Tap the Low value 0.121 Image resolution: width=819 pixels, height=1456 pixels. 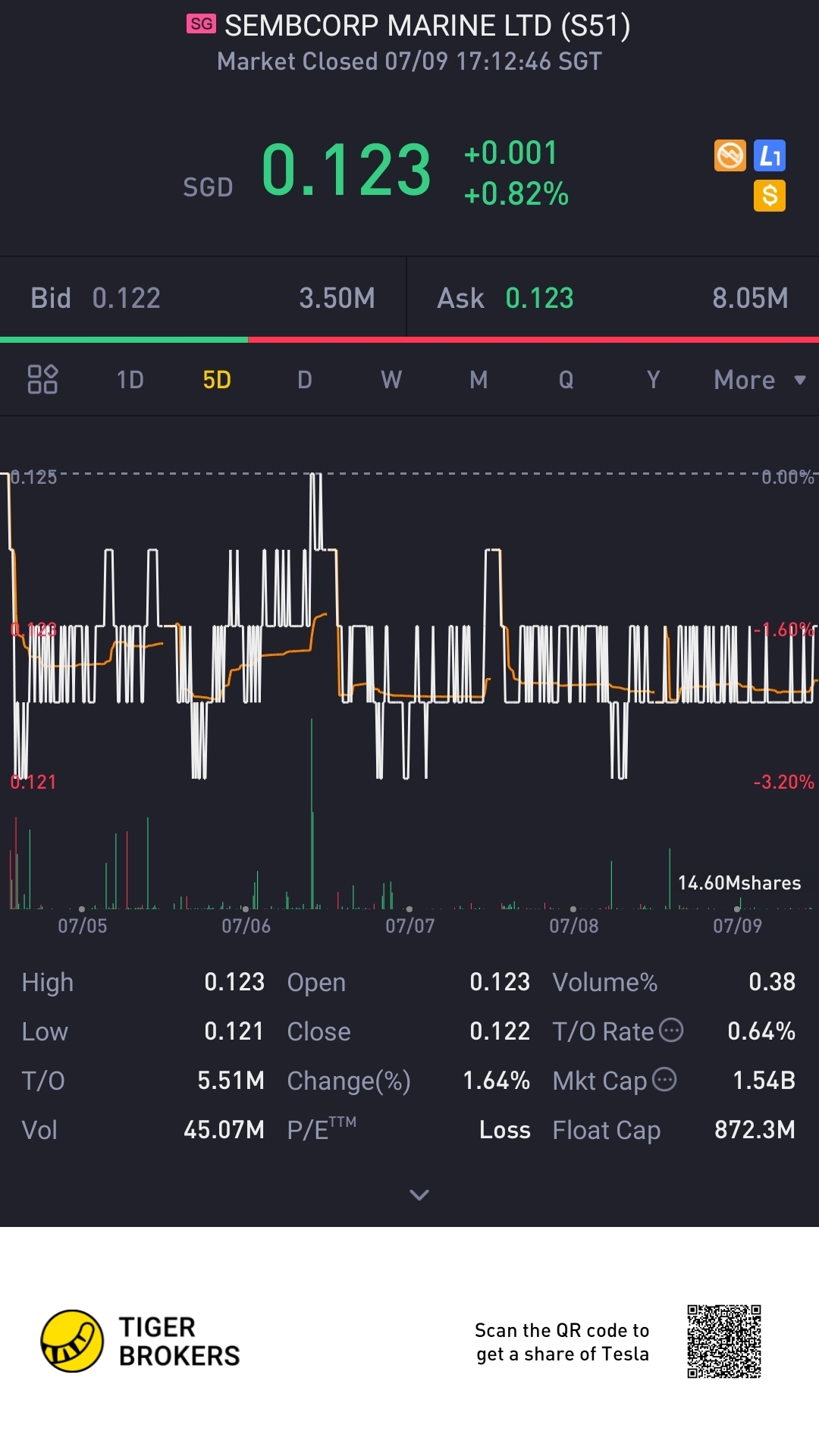click(x=234, y=1031)
